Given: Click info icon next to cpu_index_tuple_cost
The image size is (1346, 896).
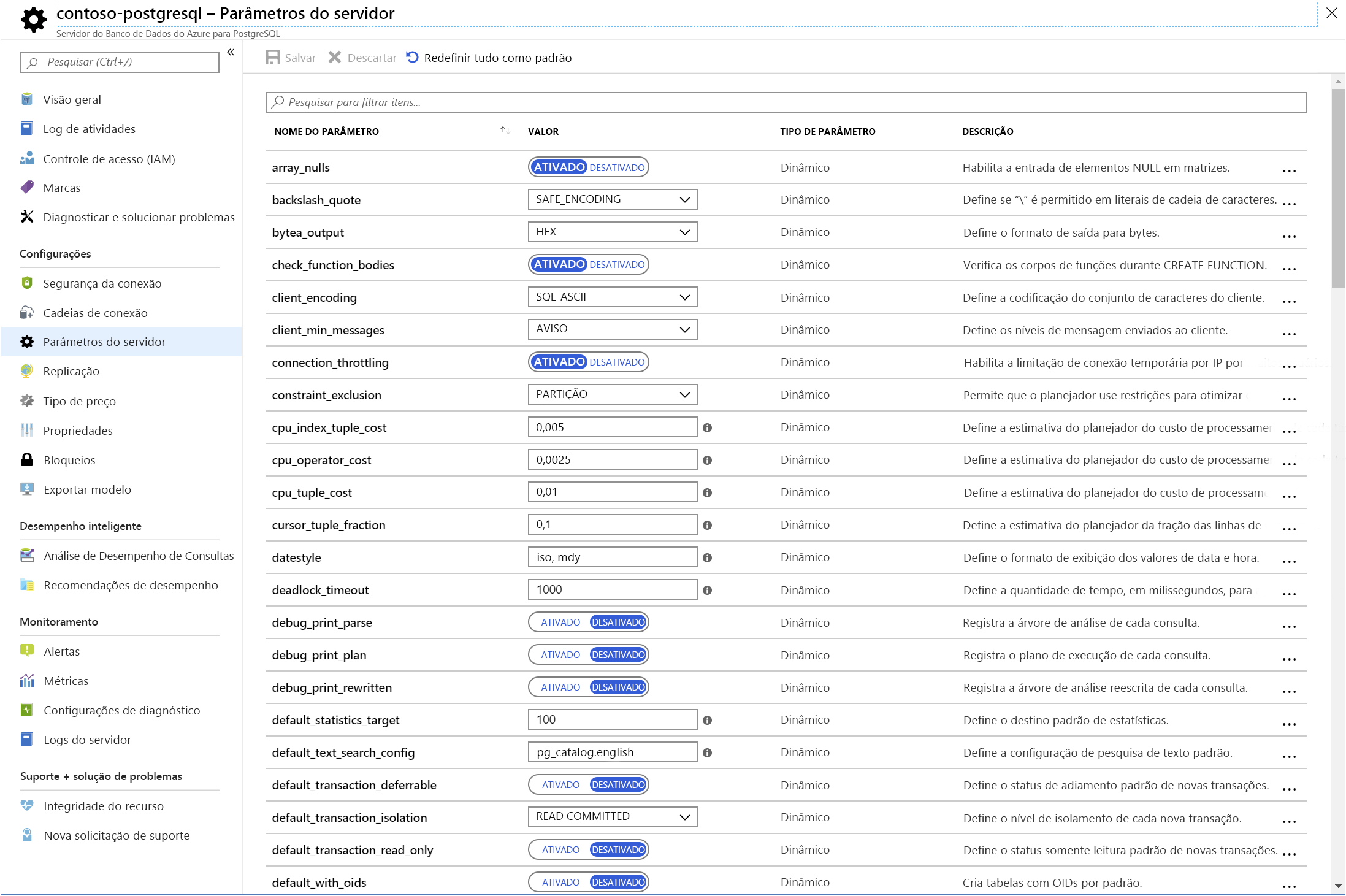Looking at the screenshot, I should click(x=707, y=428).
